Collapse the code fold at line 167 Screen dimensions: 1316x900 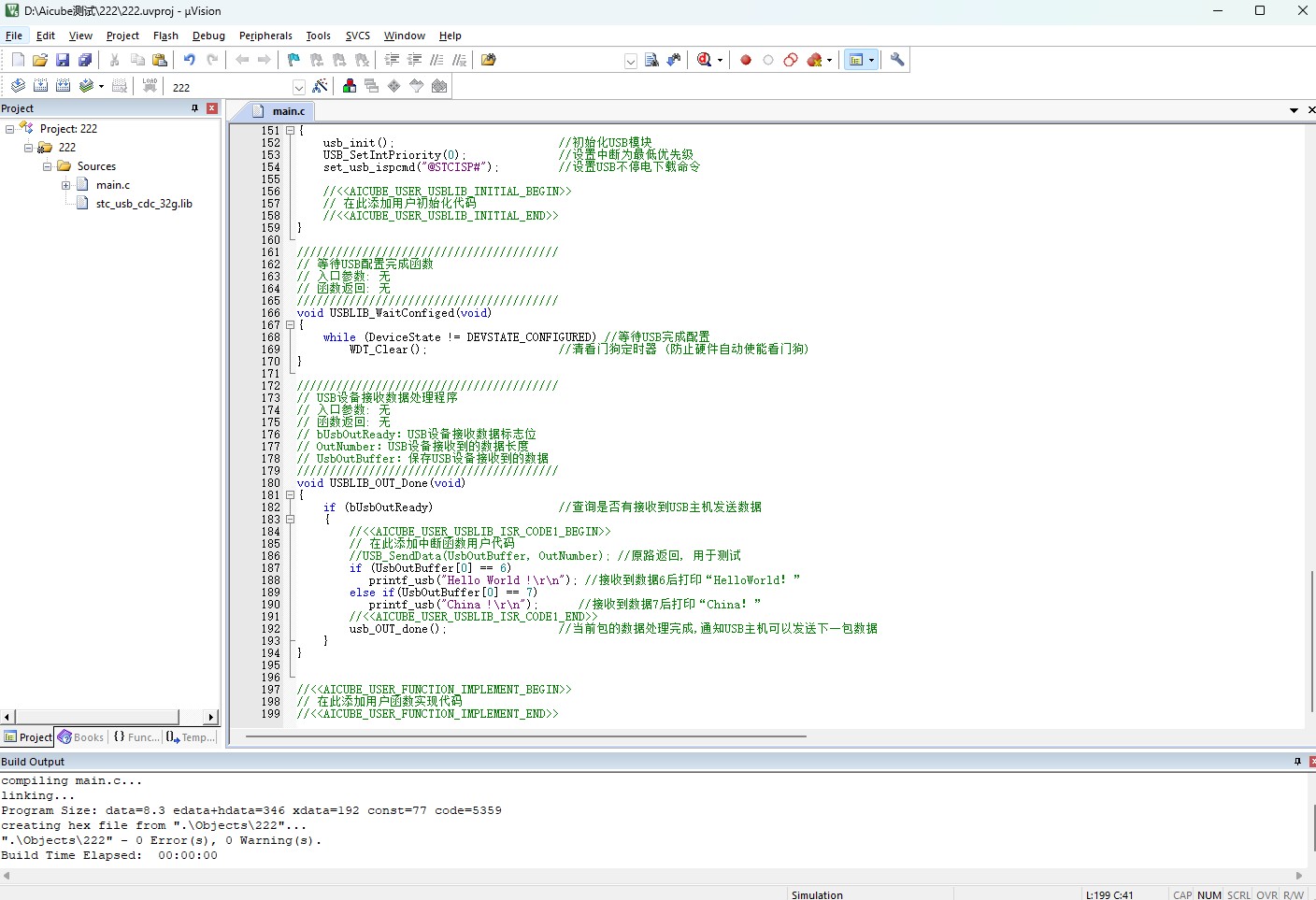(x=290, y=325)
